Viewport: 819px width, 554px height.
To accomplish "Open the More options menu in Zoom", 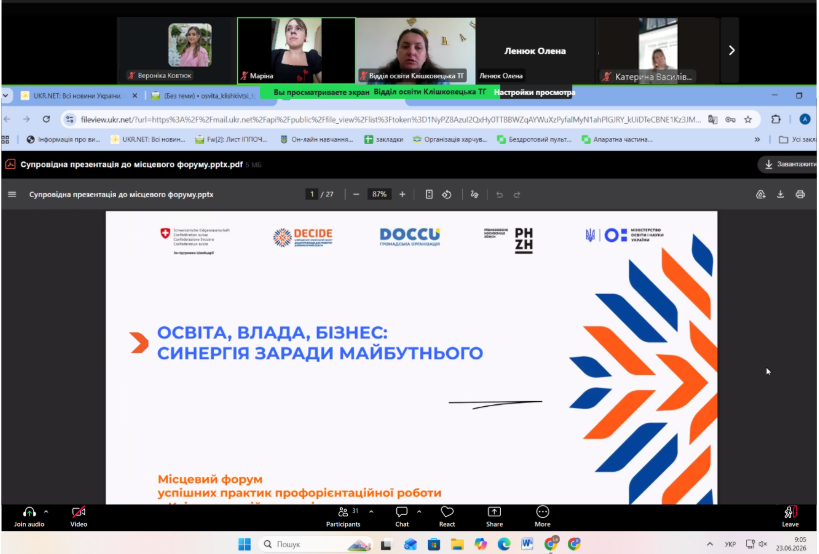I will [x=542, y=516].
